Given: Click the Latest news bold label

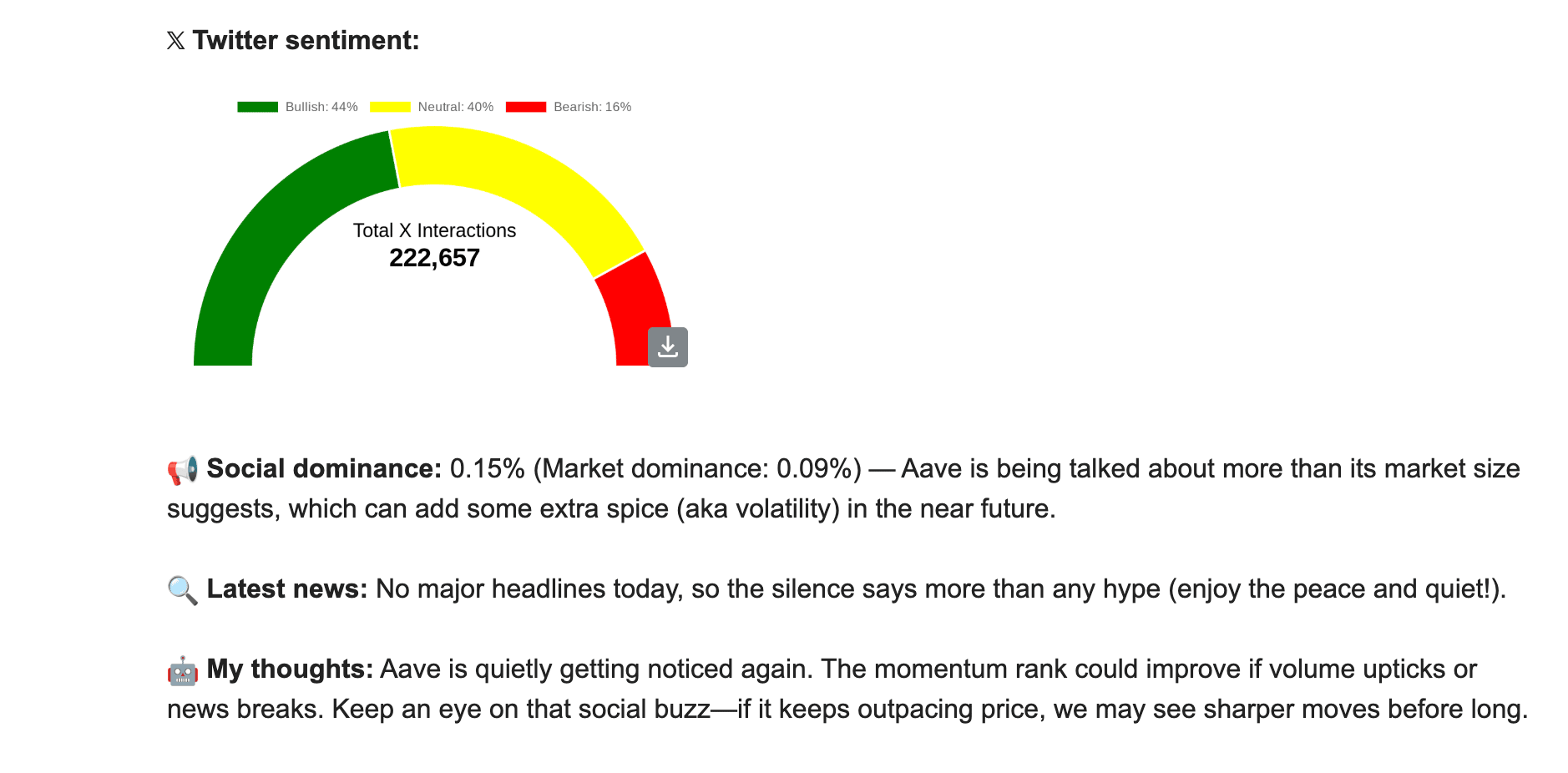Looking at the screenshot, I should click(x=287, y=589).
